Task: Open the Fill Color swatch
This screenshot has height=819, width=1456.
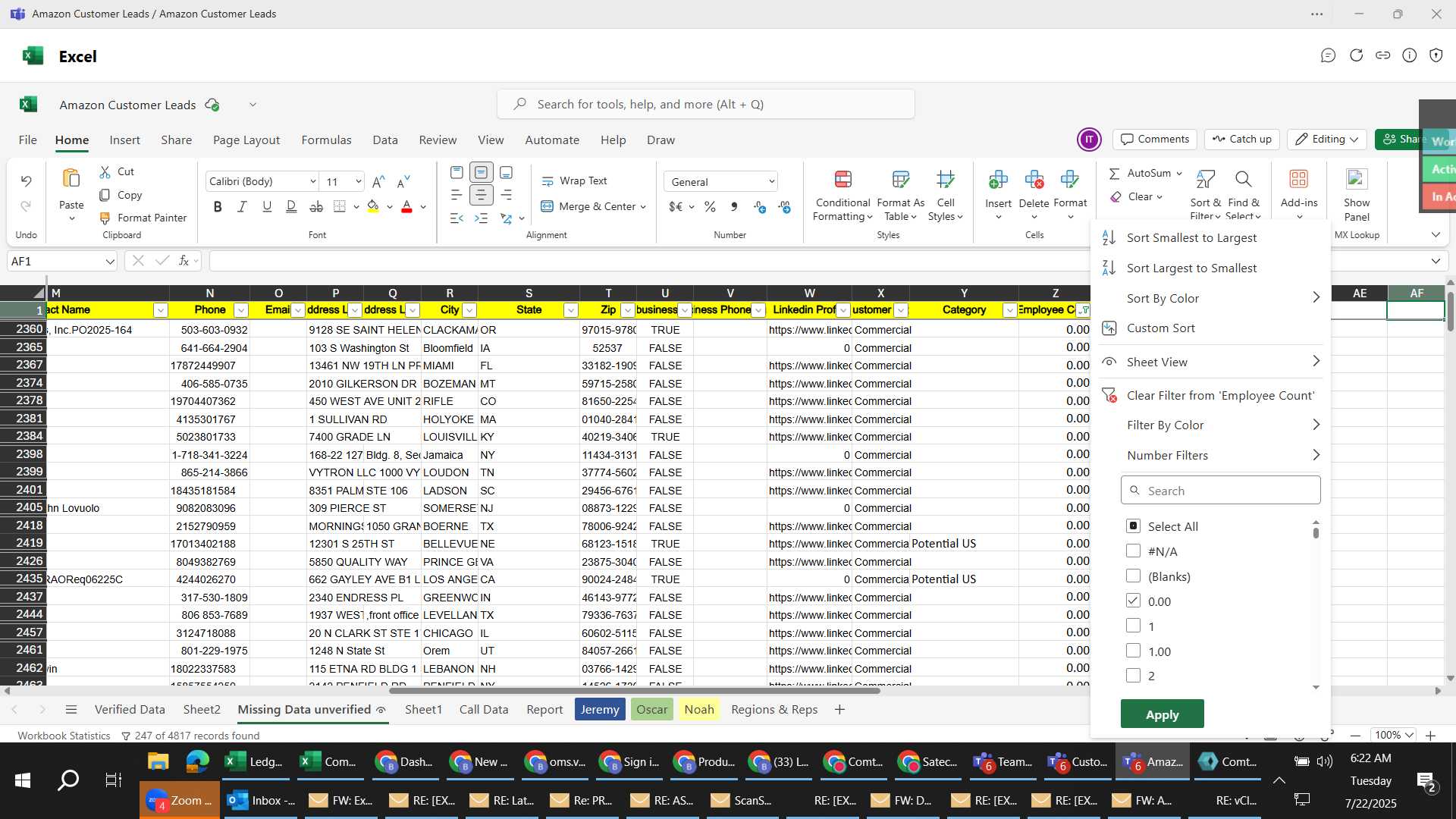Action: coord(372,206)
